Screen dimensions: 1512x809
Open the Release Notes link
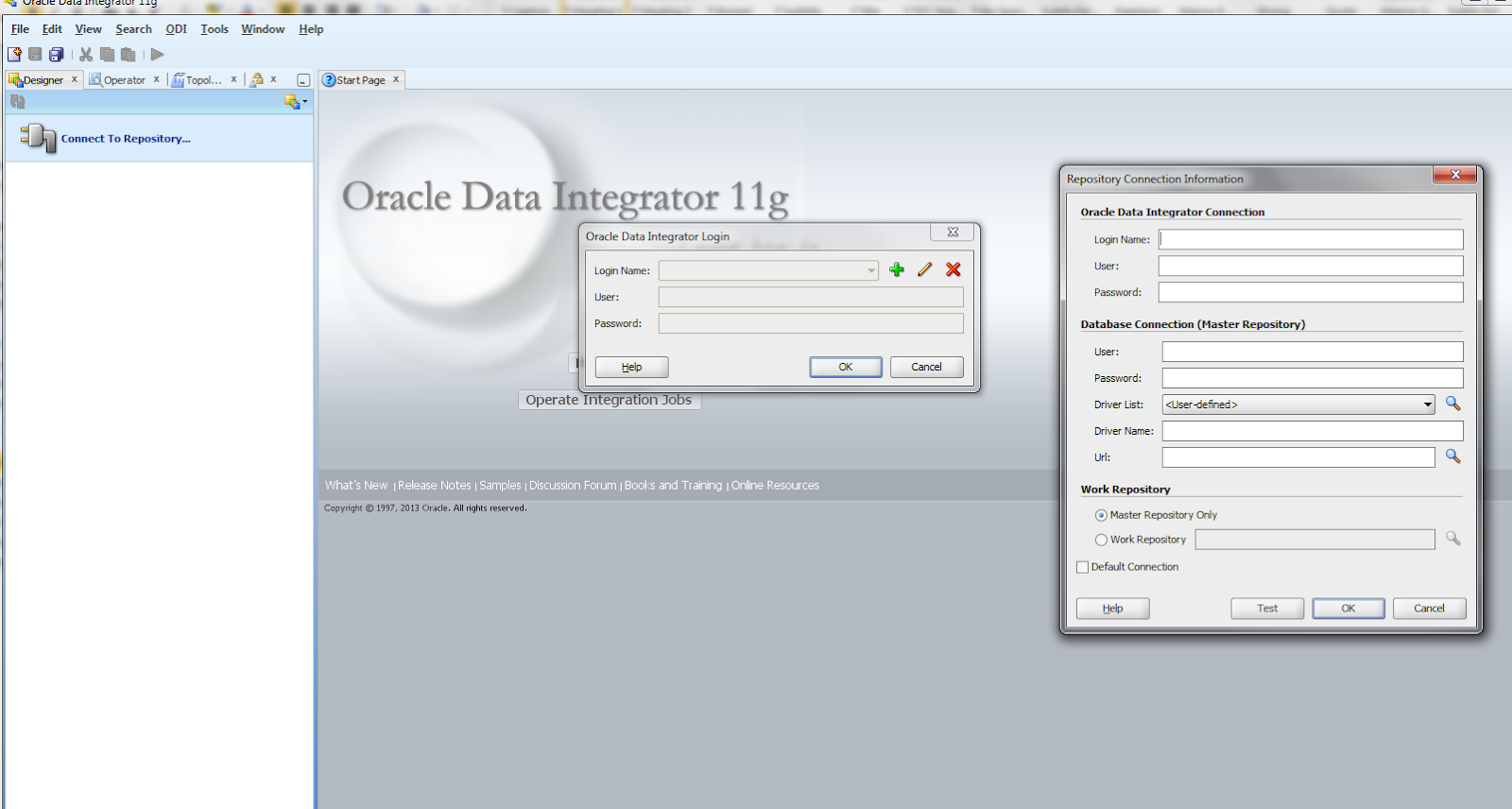(x=434, y=485)
